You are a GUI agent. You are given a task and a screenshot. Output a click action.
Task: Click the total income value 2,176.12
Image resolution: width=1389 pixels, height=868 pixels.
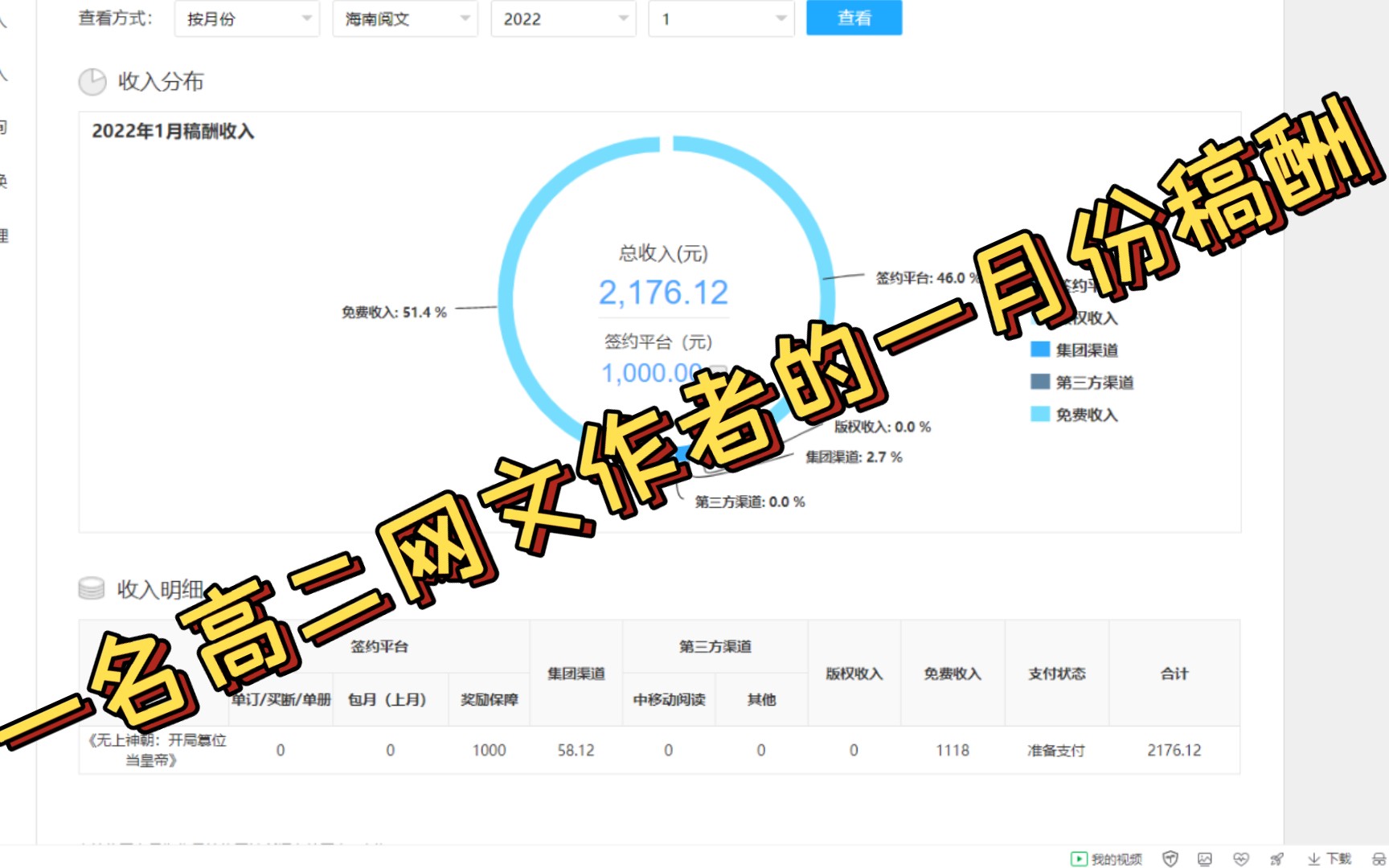(663, 293)
